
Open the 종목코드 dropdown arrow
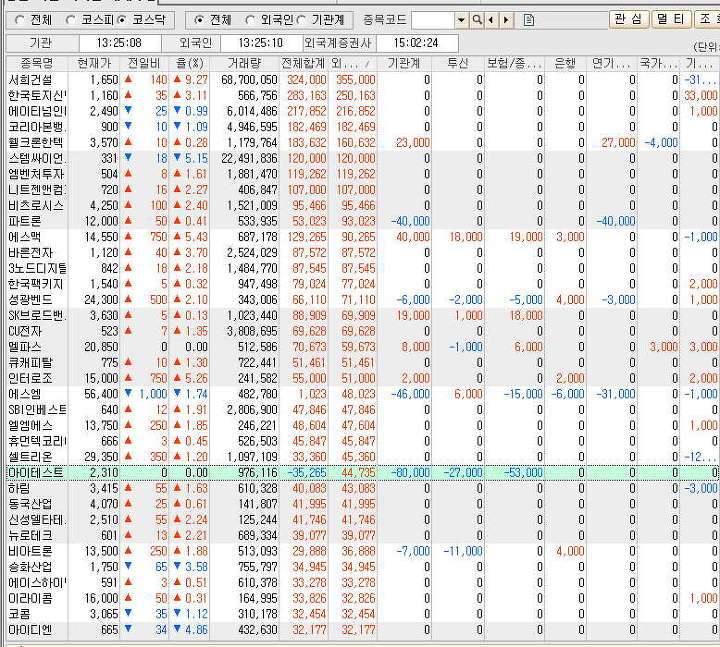coord(461,20)
